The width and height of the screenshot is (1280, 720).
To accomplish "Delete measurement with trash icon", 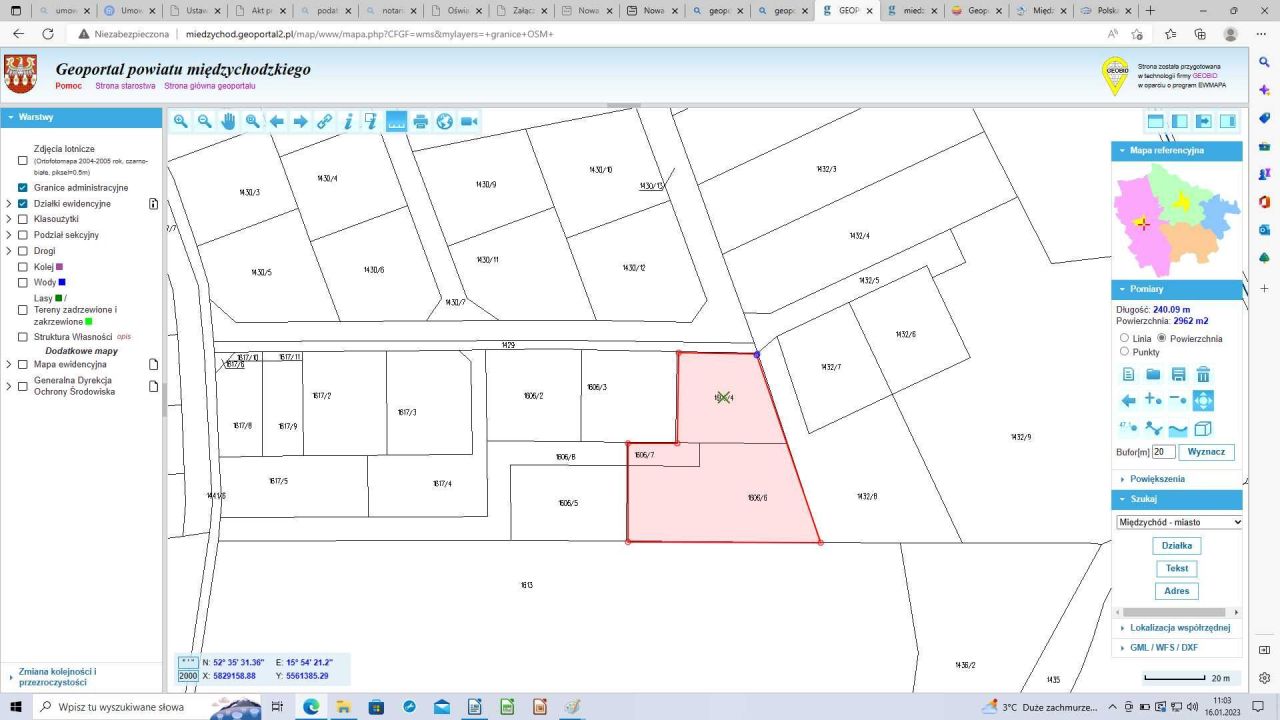I will tap(1203, 374).
